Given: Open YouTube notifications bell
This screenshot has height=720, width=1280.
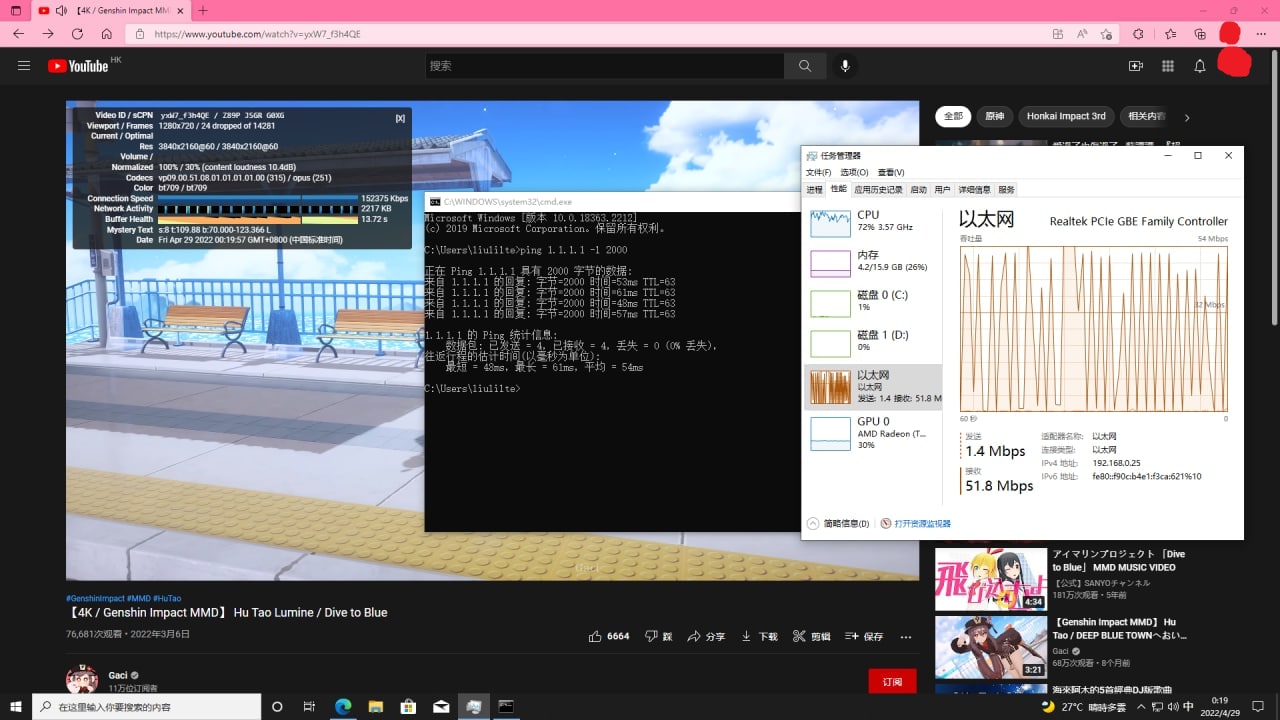Looking at the screenshot, I should (x=1199, y=66).
